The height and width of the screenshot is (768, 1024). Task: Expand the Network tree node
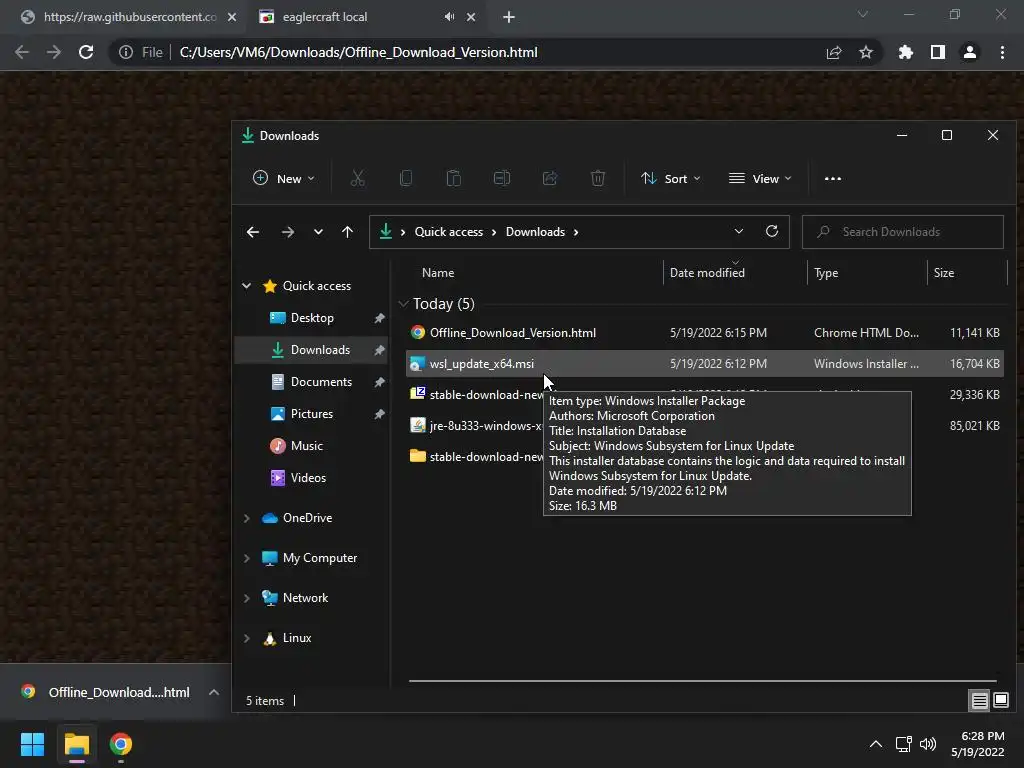tap(247, 598)
